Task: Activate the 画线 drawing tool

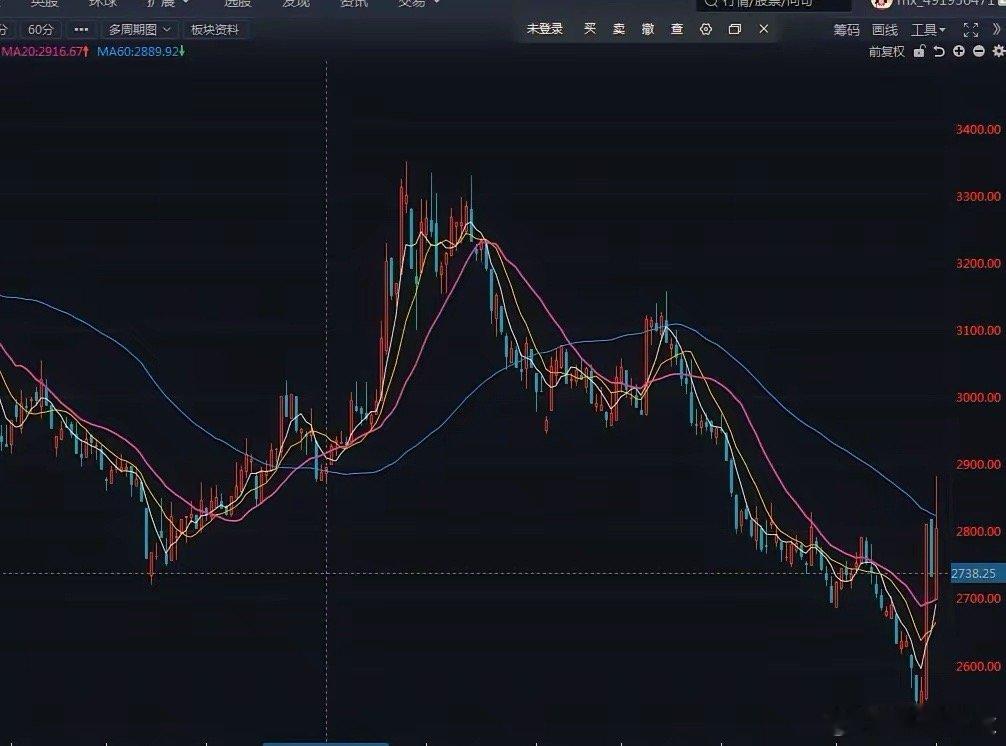Action: 885,30
